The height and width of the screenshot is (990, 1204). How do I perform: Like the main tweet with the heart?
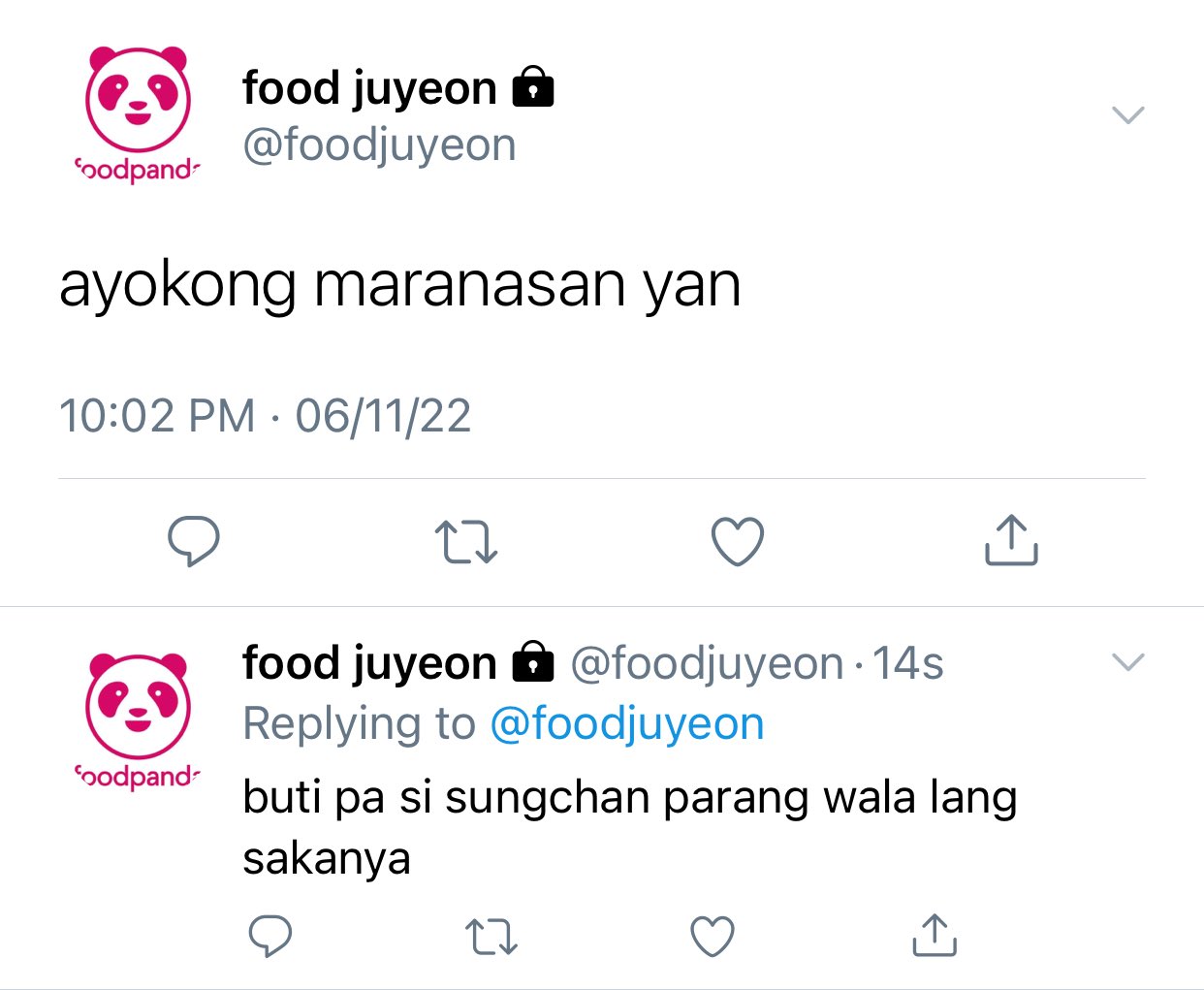tap(738, 541)
